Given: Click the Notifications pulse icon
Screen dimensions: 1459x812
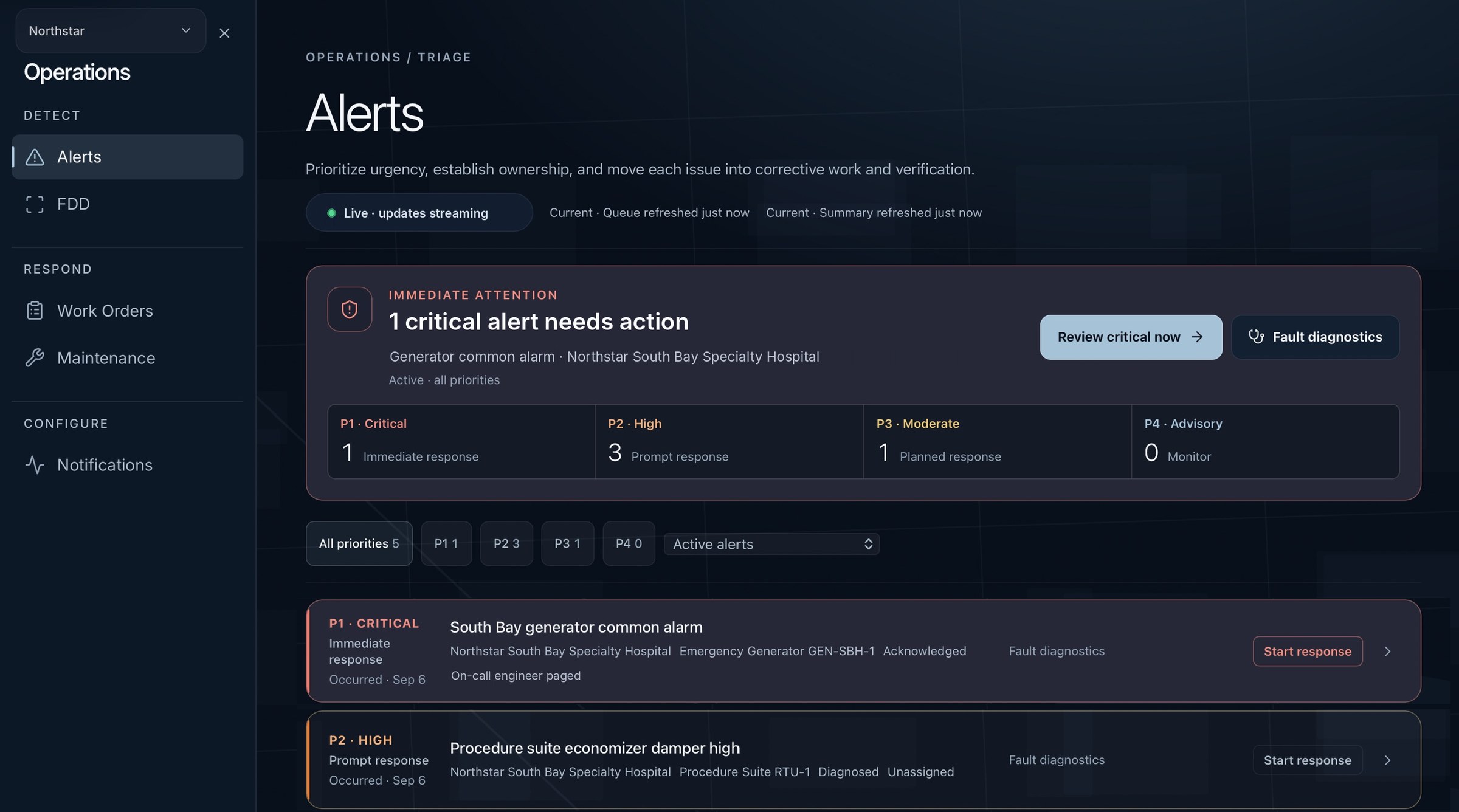Looking at the screenshot, I should [x=35, y=465].
